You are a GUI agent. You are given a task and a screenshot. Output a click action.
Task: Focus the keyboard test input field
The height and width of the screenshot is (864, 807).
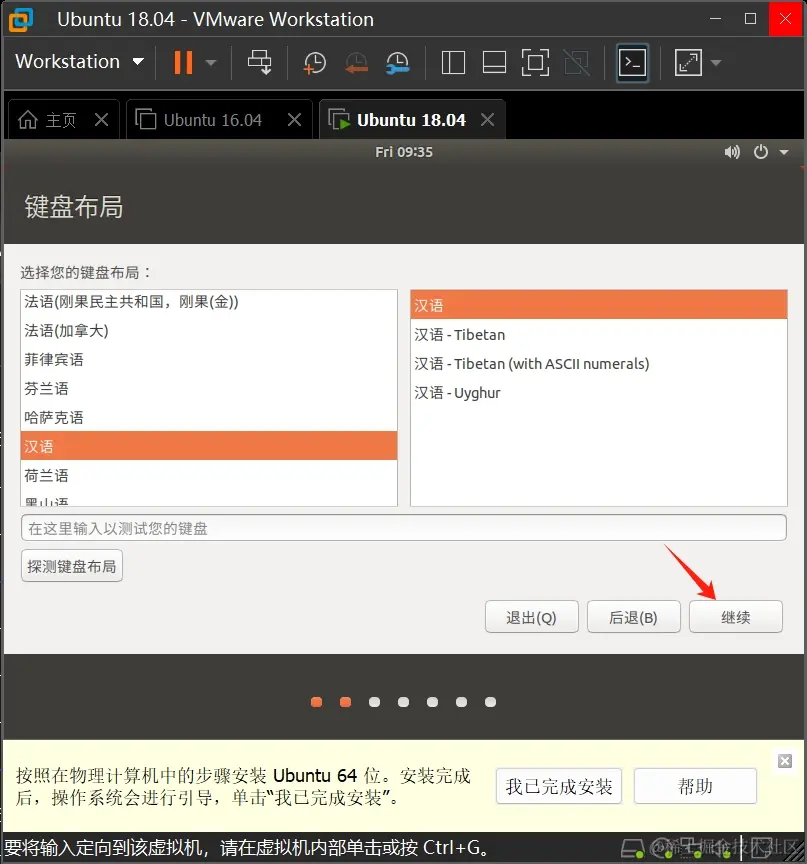tap(404, 528)
